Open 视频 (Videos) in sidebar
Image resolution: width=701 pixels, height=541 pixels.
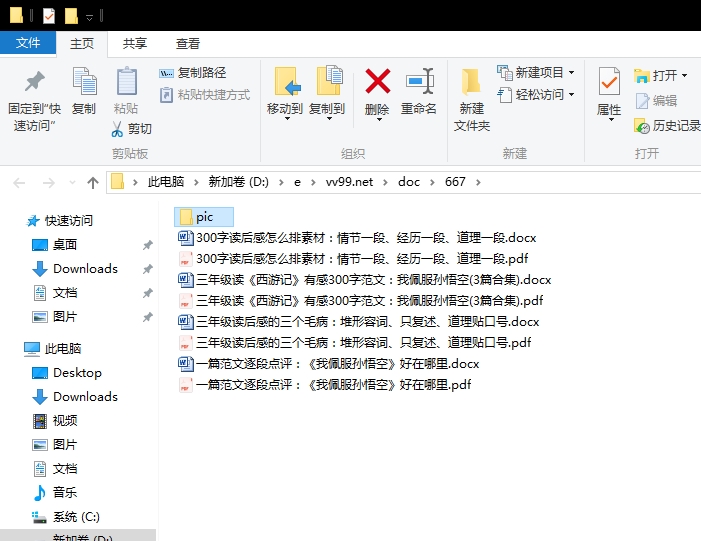coord(55,420)
